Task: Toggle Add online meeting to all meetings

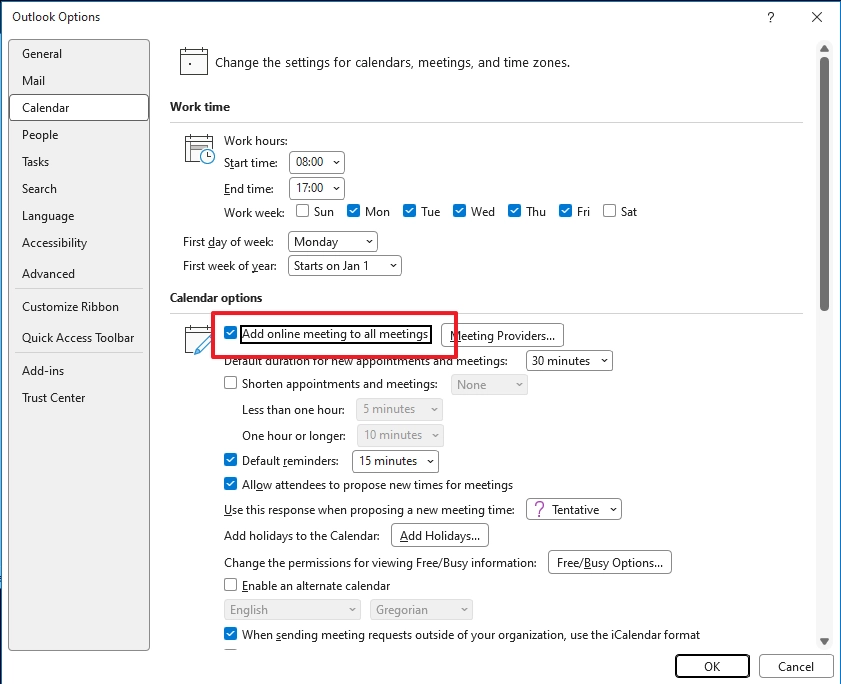Action: (231, 333)
